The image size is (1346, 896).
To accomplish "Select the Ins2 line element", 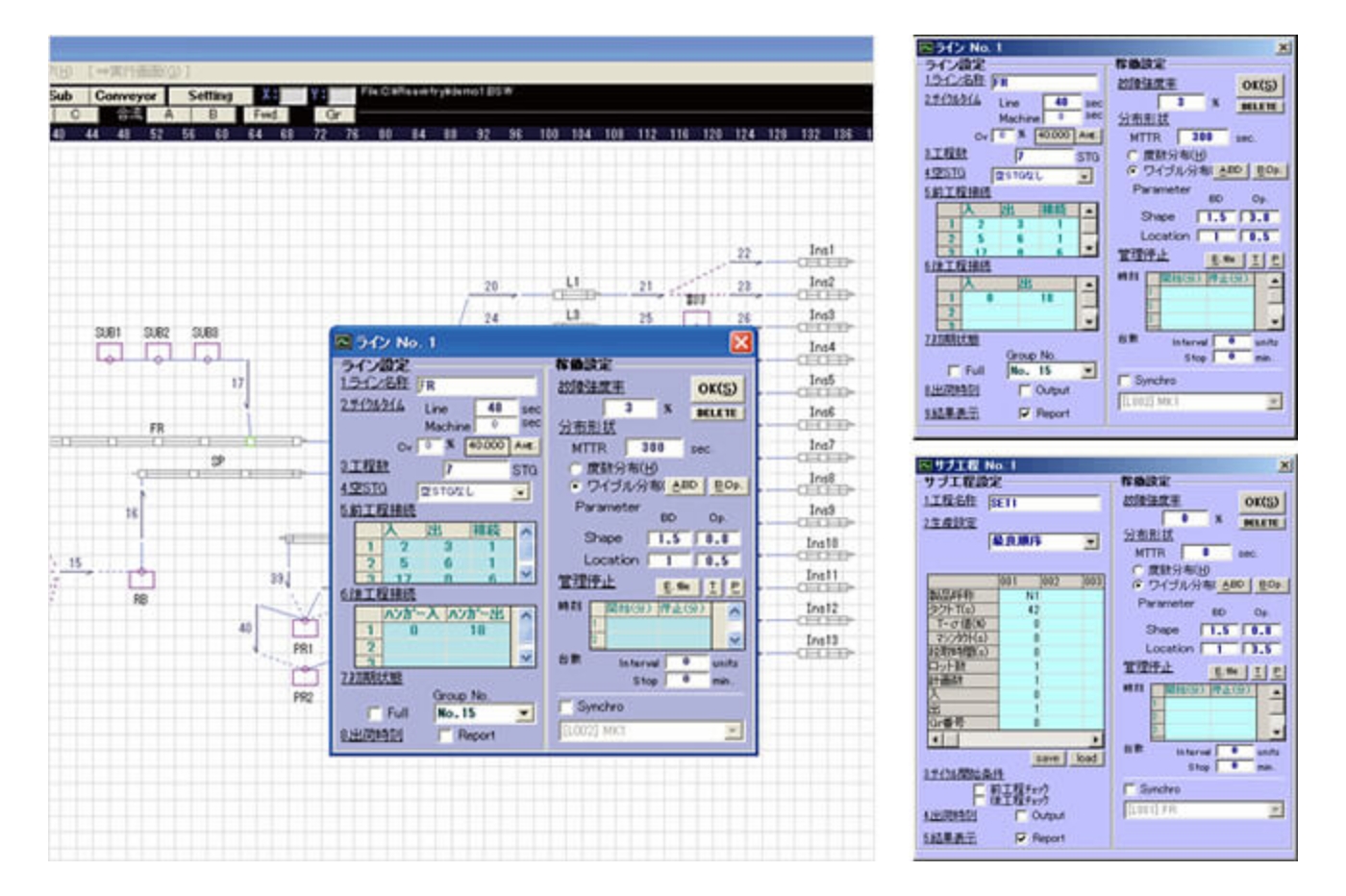I will [825, 294].
